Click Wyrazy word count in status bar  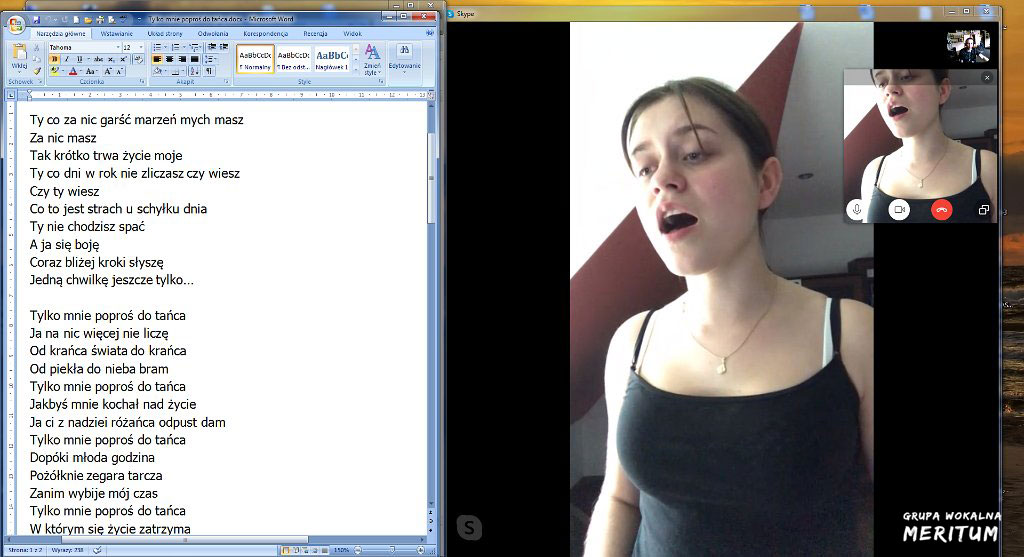[67, 550]
